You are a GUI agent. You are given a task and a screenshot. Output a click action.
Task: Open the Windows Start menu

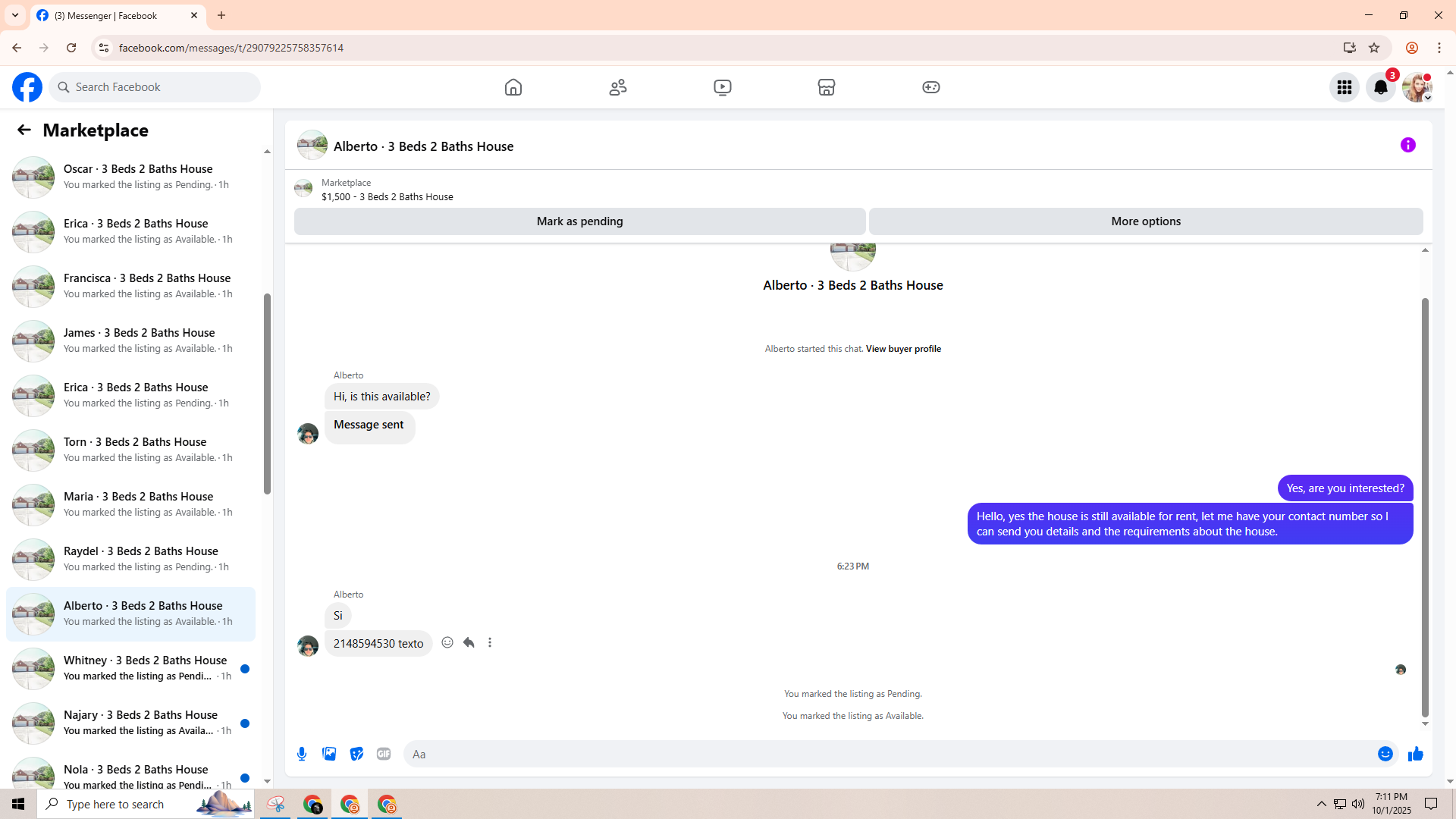(x=18, y=804)
